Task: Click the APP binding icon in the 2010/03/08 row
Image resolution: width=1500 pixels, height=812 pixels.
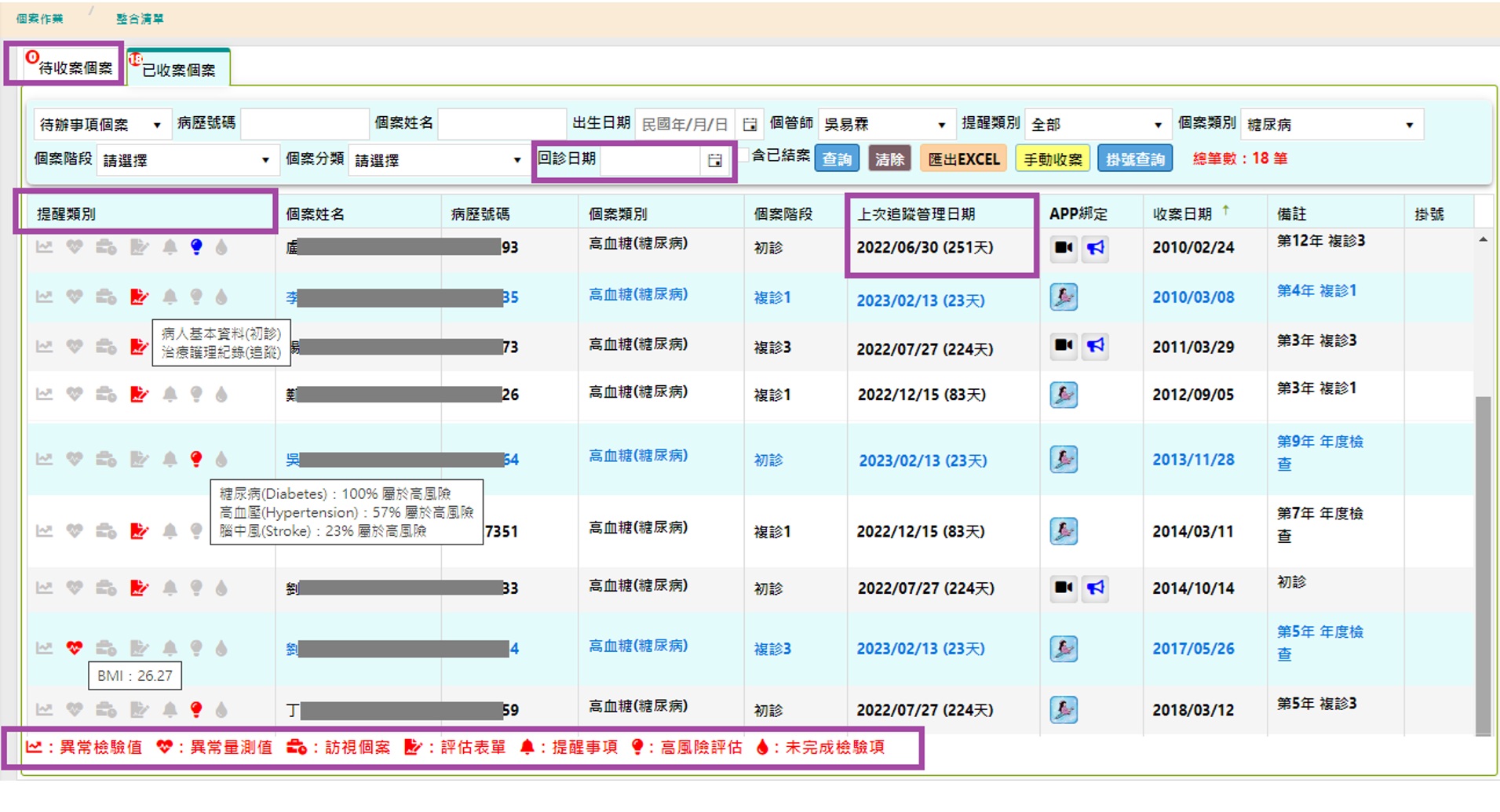Action: [x=1064, y=297]
